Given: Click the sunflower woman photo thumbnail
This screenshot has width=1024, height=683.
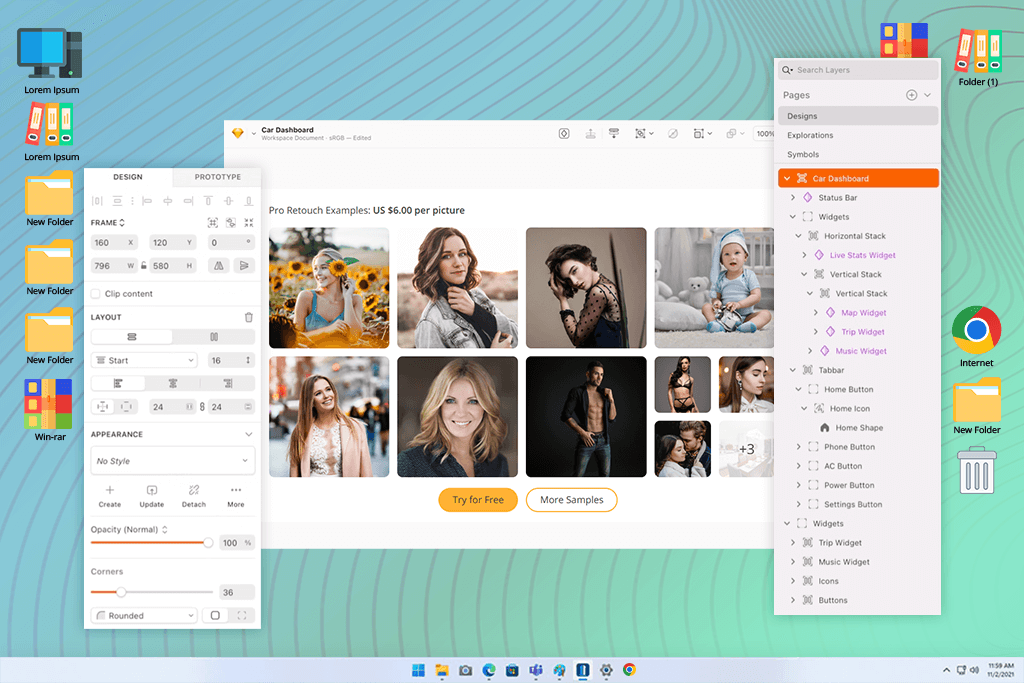Looking at the screenshot, I should tap(329, 288).
